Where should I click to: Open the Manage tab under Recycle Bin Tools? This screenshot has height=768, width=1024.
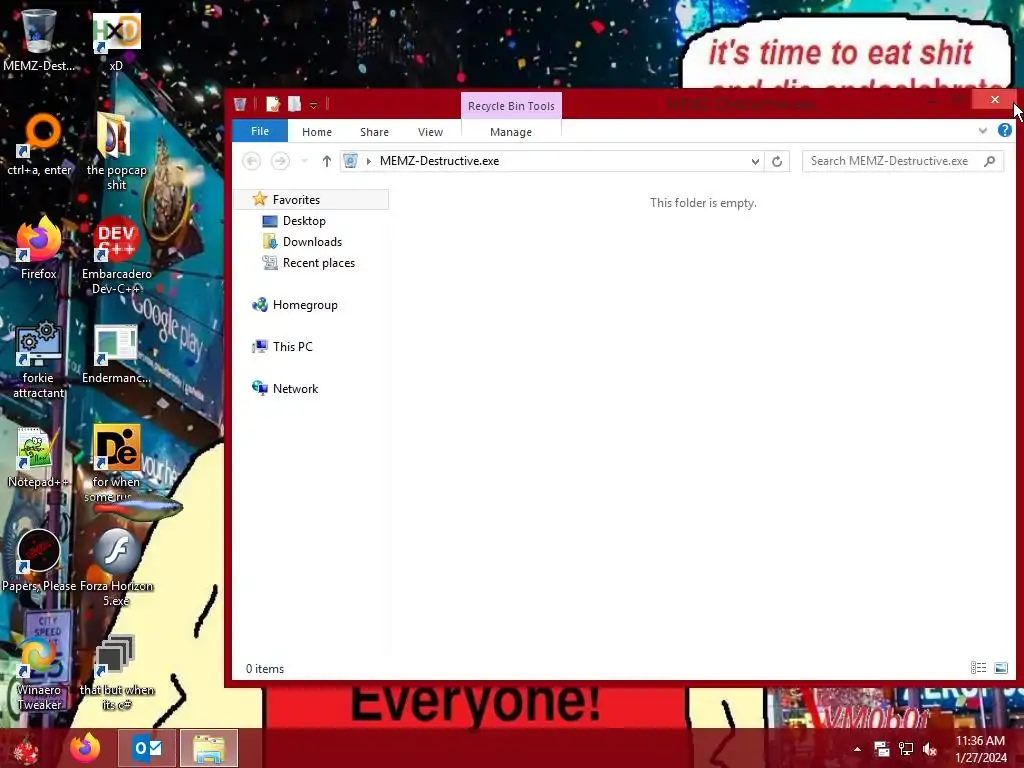511,132
